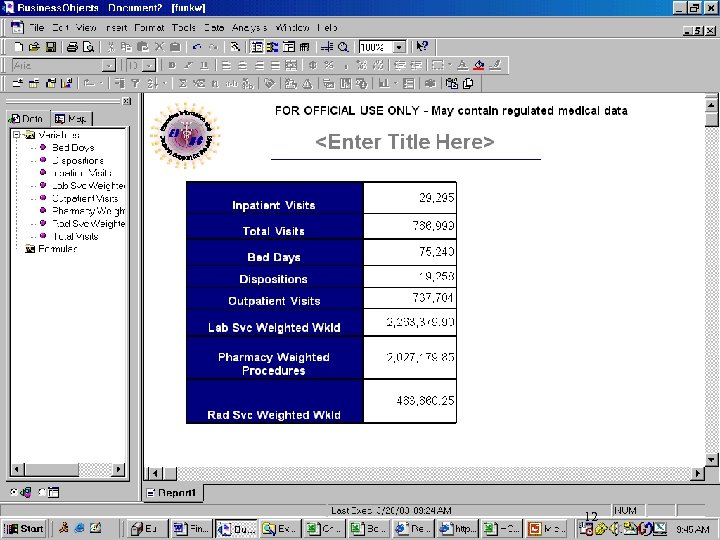
Task: Click the chart type icon in the report toolbar
Action: 384,84
